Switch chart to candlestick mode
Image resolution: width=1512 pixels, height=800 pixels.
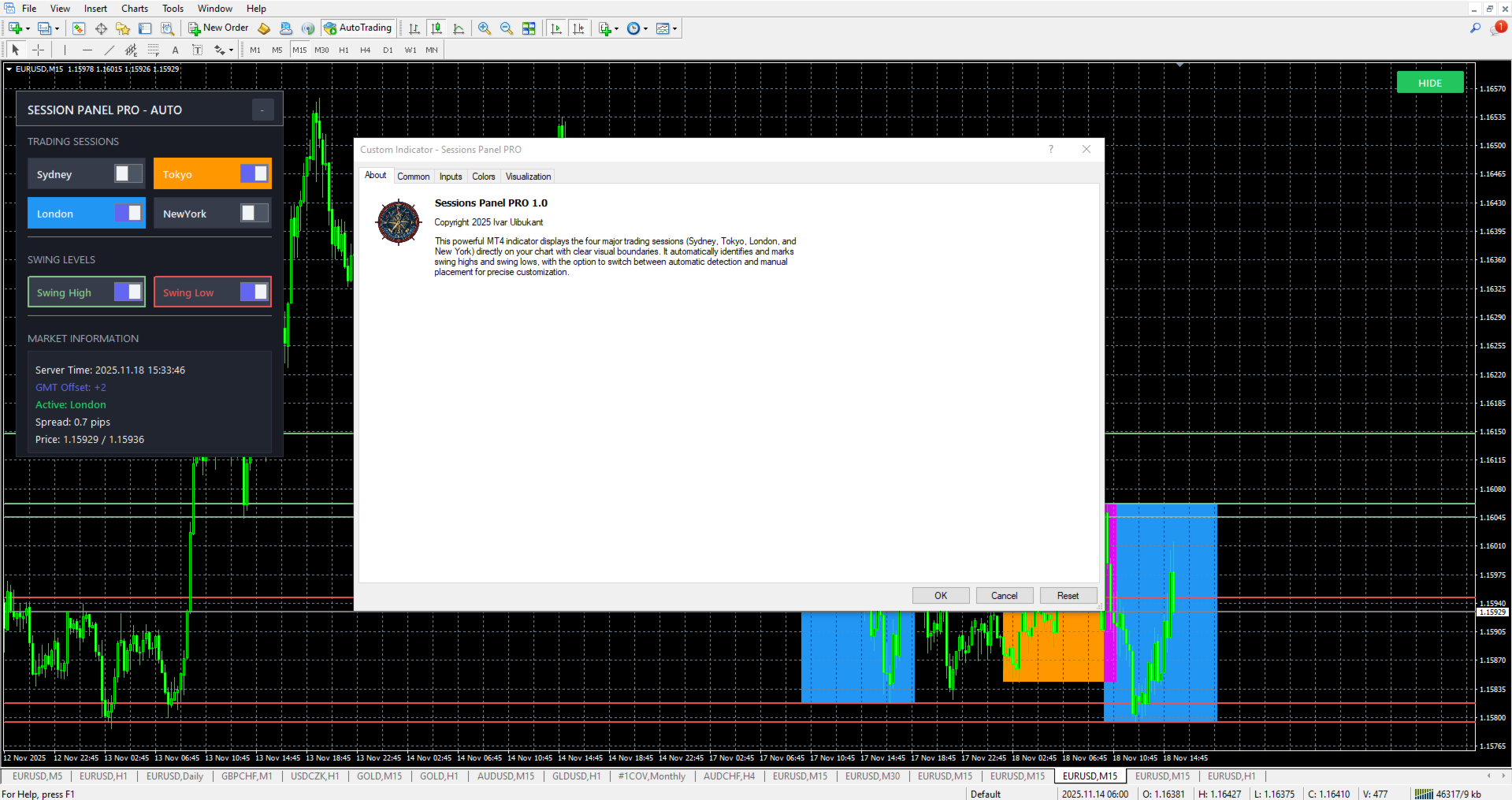(x=437, y=28)
